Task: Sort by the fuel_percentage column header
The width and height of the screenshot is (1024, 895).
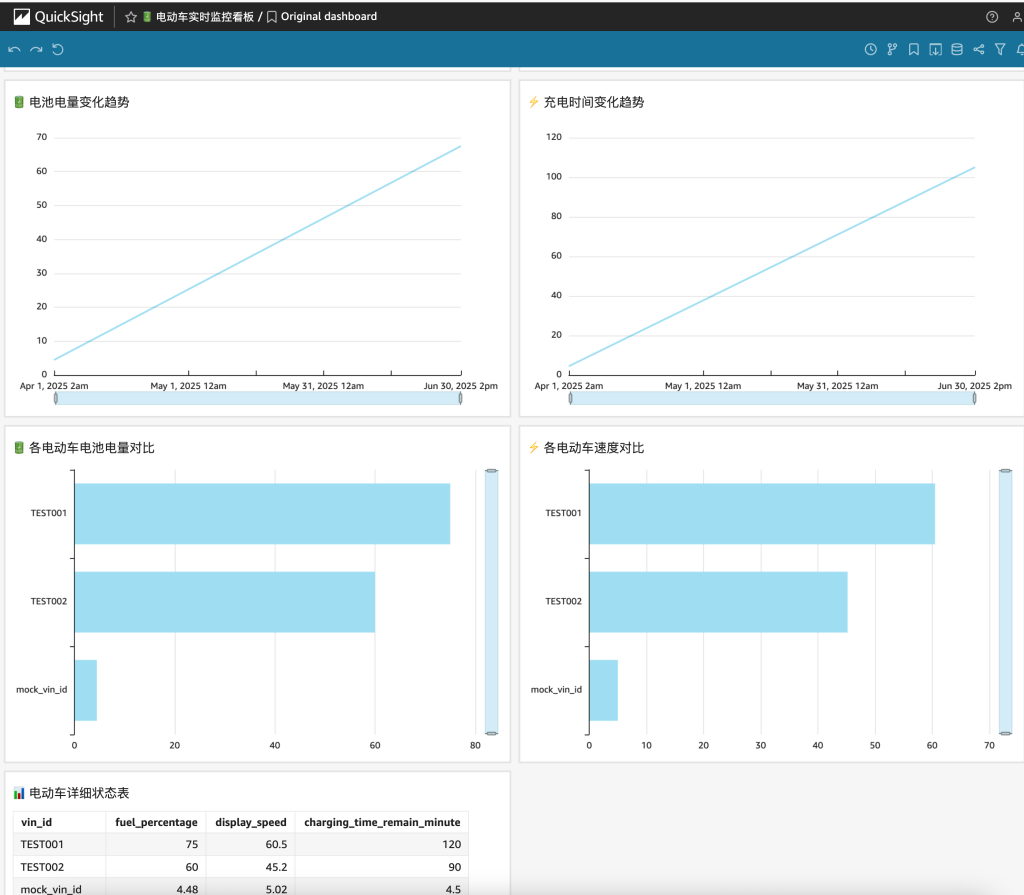Action: pos(156,822)
